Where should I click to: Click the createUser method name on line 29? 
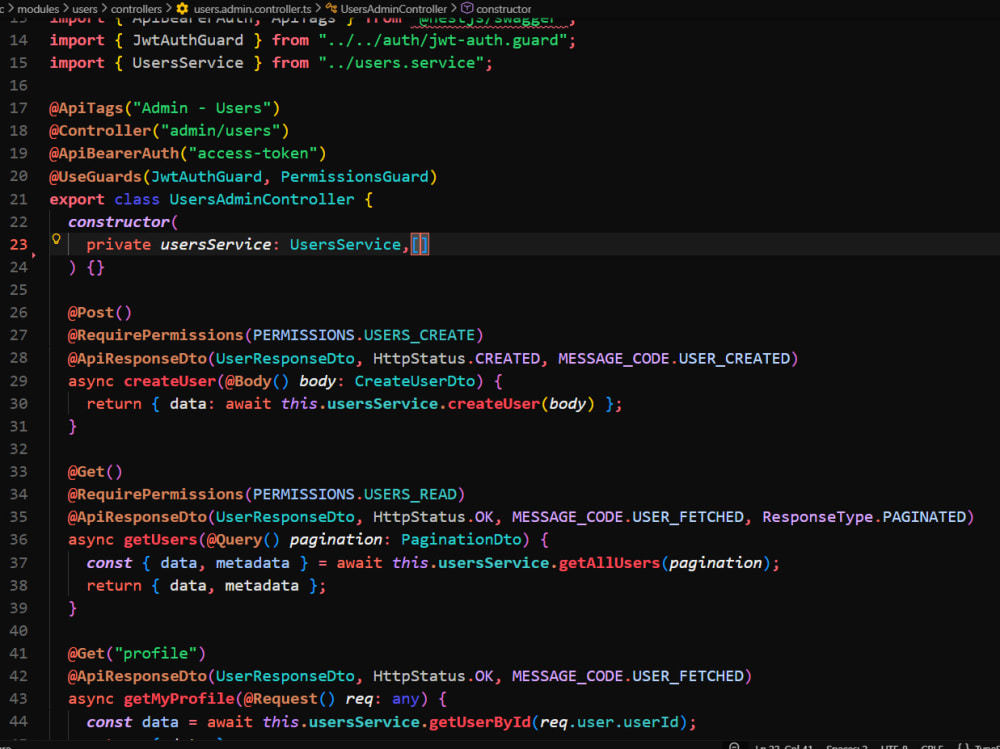coord(170,381)
